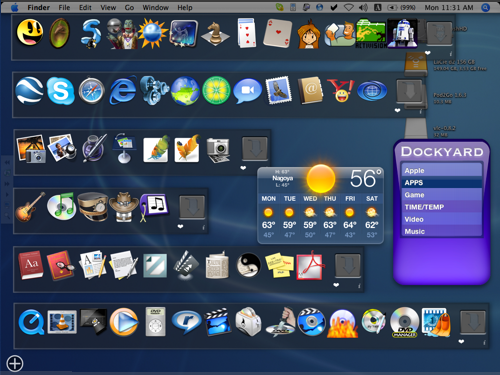Click the 56° temperature reading
The height and width of the screenshot is (375, 500).
(365, 178)
